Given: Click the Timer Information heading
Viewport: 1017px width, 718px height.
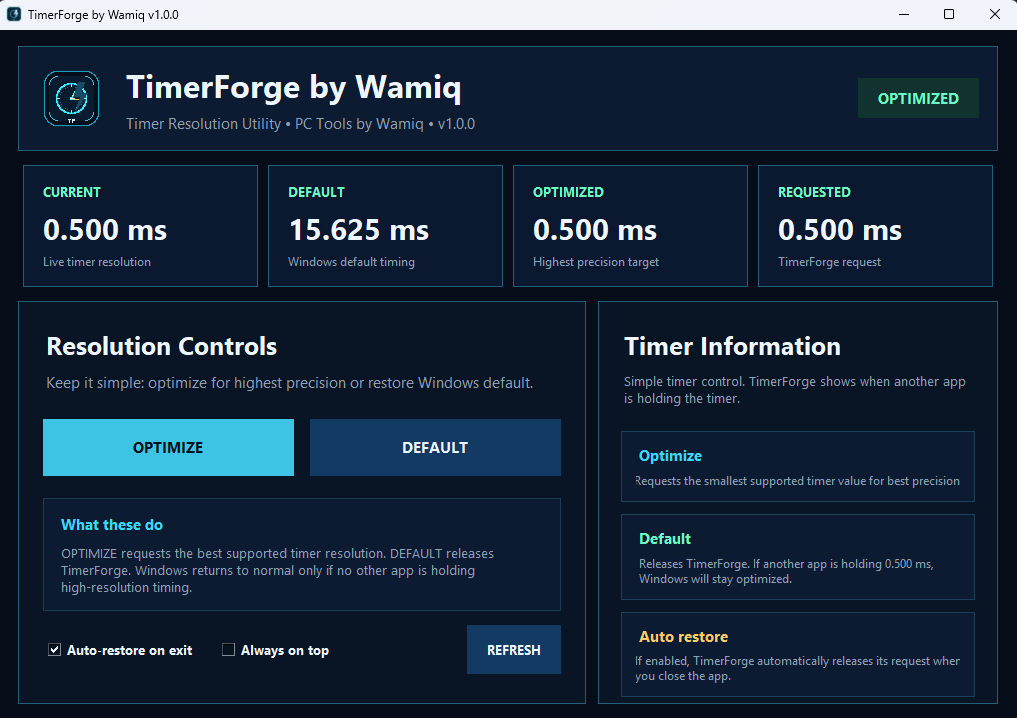Looking at the screenshot, I should click(732, 346).
